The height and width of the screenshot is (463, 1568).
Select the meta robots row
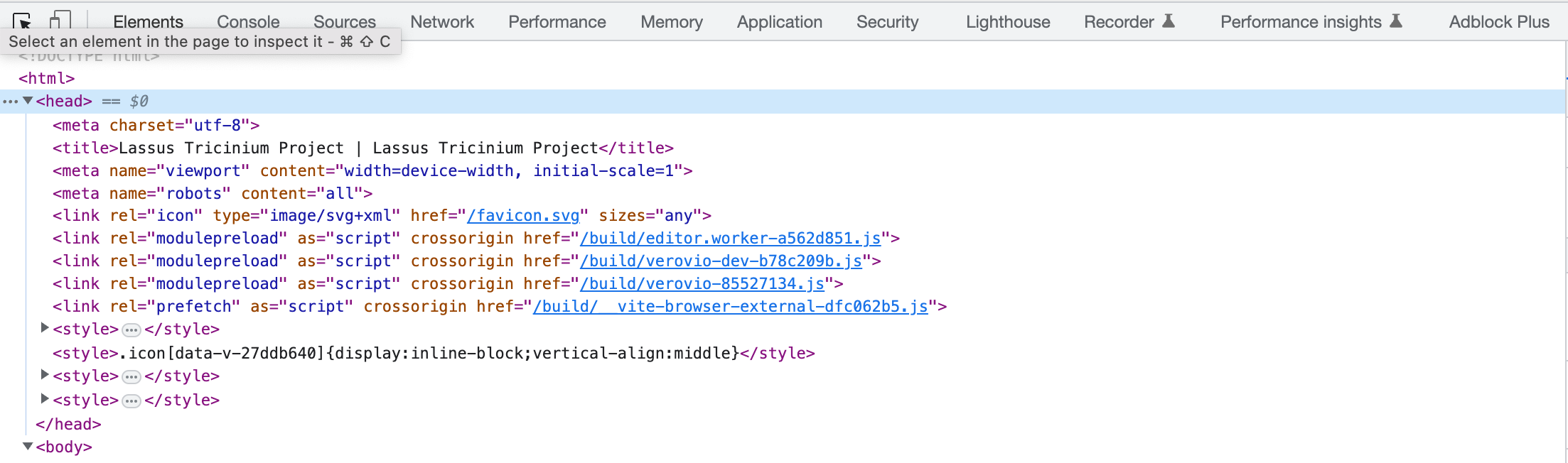[x=782, y=194]
